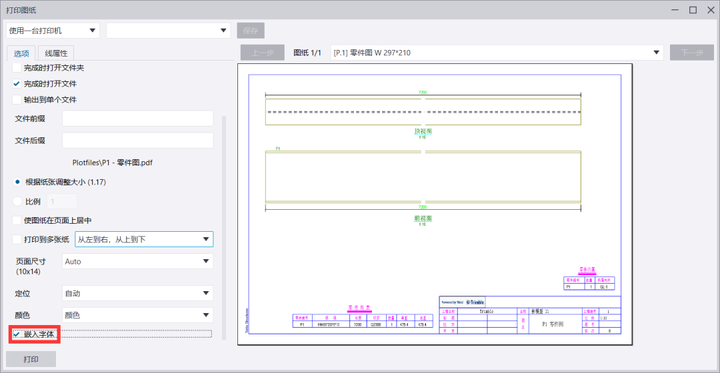This screenshot has width=720, height=373.
Task: Click the 文件前缀 input field
Action: [138, 119]
